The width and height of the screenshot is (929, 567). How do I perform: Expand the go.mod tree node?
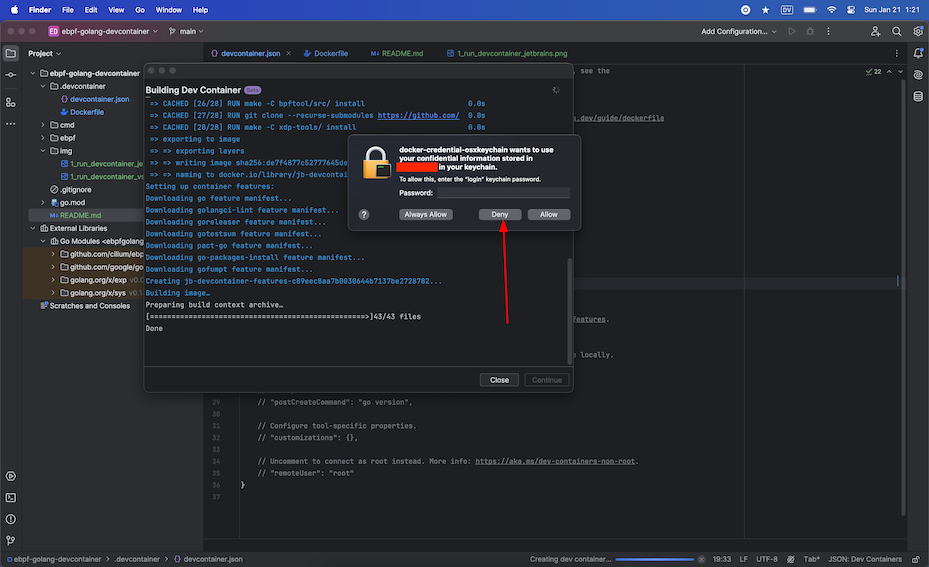pos(43,203)
